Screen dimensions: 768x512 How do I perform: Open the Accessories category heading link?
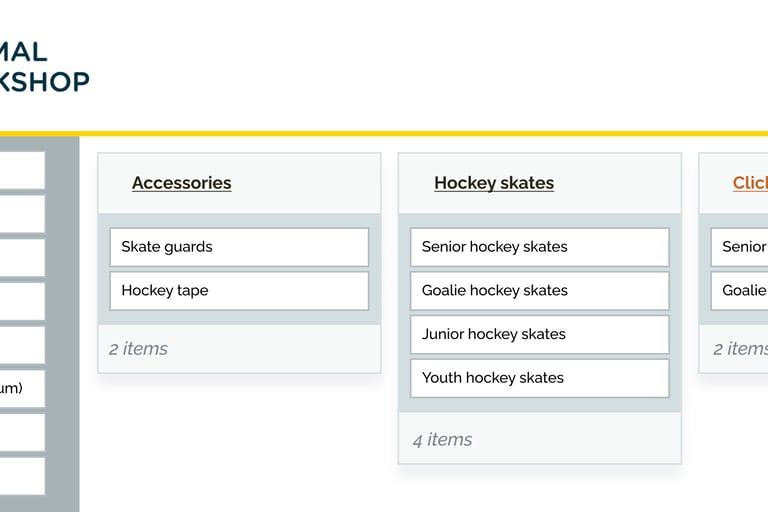[x=181, y=183]
